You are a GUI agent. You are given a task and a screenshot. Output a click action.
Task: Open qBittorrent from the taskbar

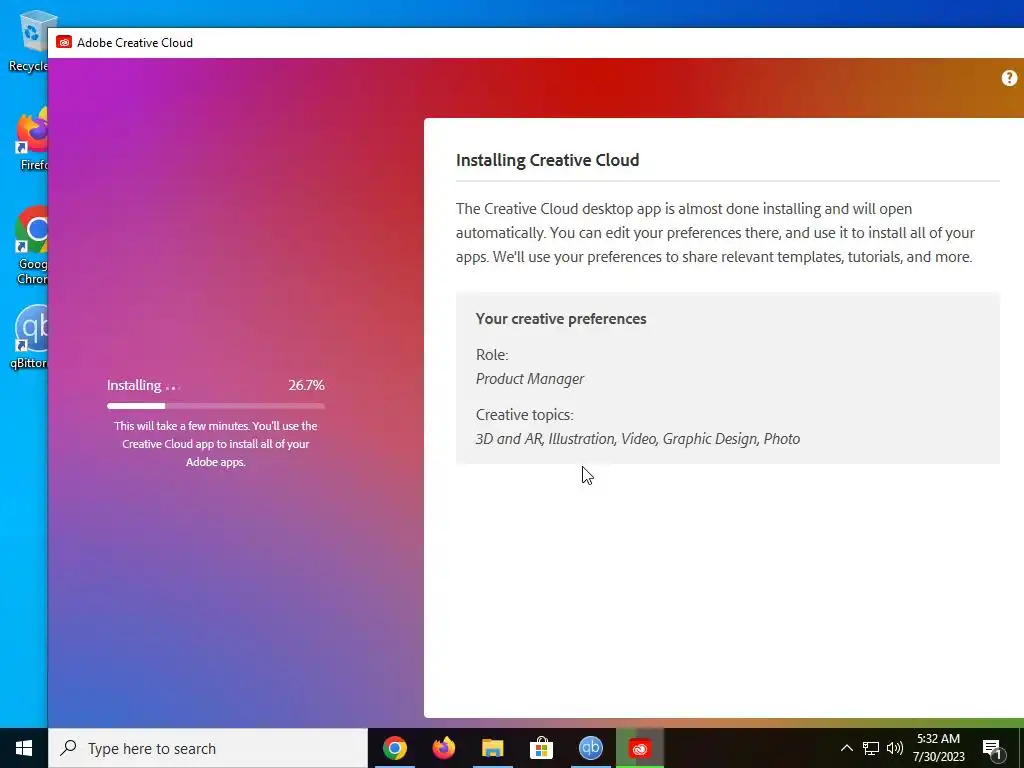pos(590,748)
